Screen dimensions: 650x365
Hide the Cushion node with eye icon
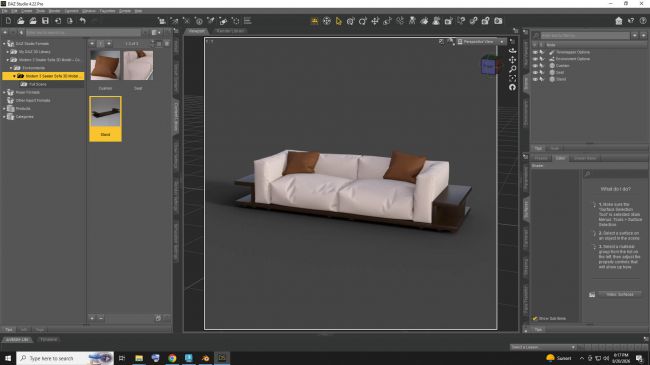click(535, 66)
